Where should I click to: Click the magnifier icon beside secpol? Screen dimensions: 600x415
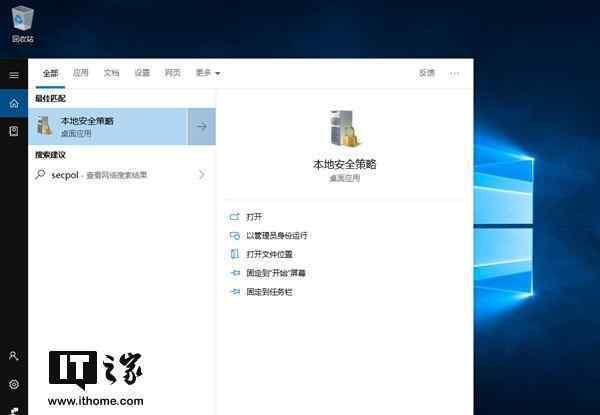(40, 175)
